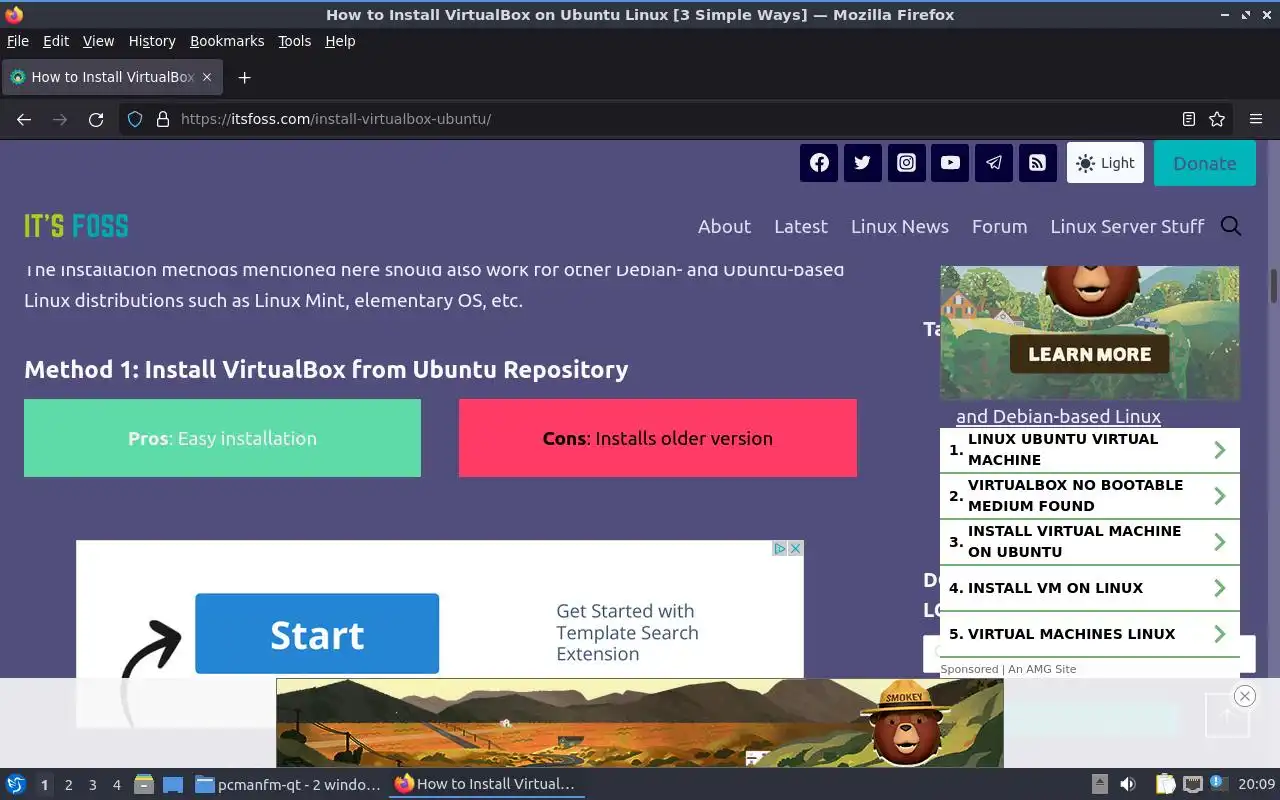Expand Install Virtual Machine on Ubuntu arrow
Viewport: 1280px width, 800px height.
1220,542
